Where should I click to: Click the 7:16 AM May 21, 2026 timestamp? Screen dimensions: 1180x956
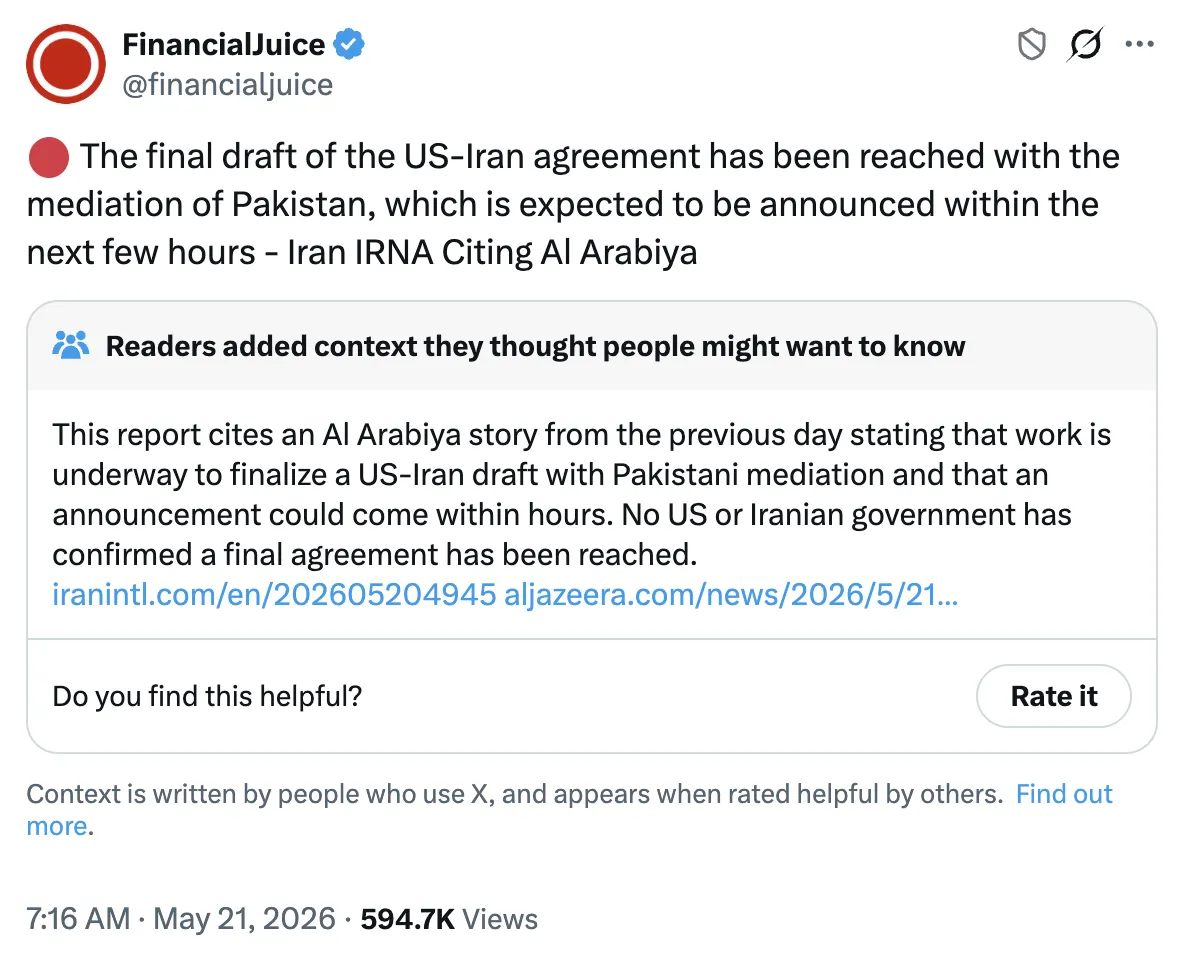click(181, 919)
